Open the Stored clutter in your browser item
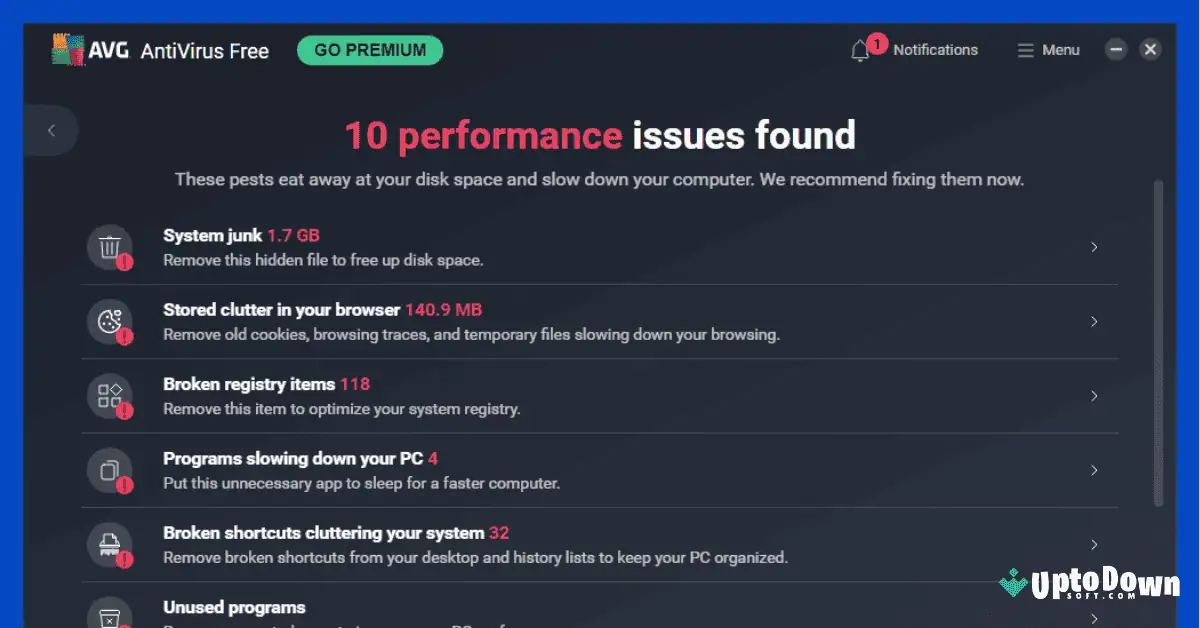 point(1094,322)
